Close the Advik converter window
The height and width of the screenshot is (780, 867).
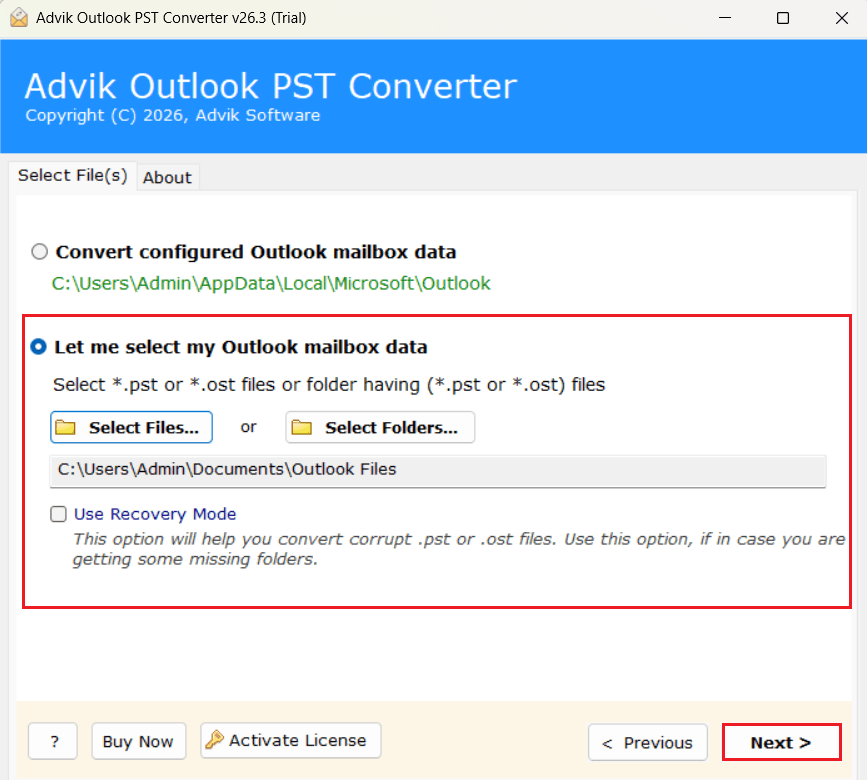[x=842, y=18]
